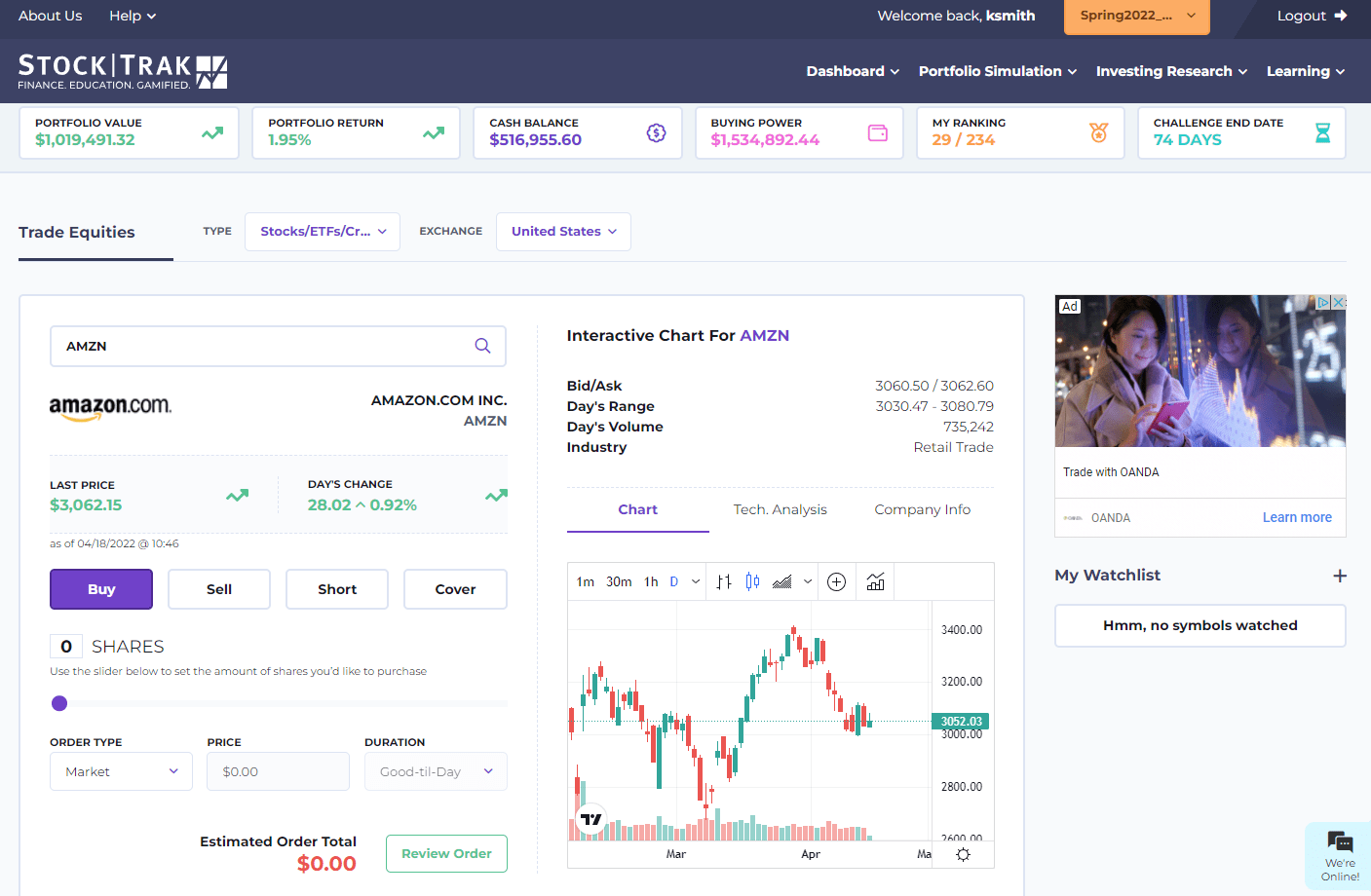Click the Review Order button
Screen dimensions: 1371x896
click(446, 853)
